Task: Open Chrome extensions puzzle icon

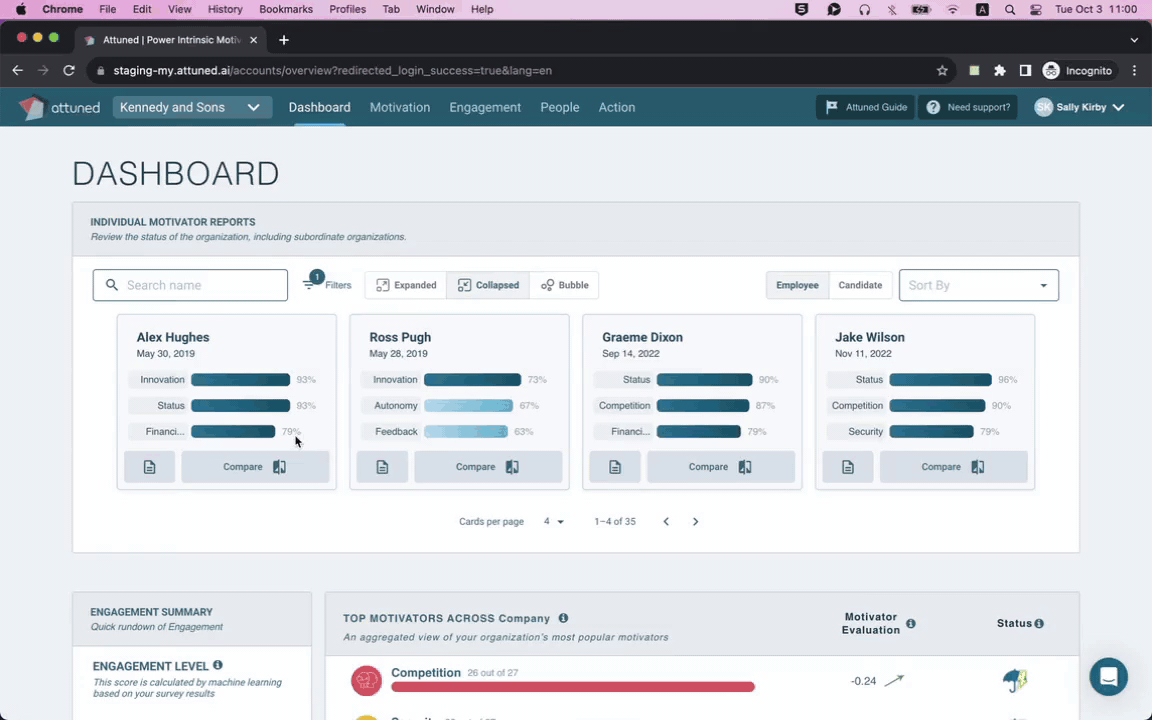Action: [x=999, y=71]
